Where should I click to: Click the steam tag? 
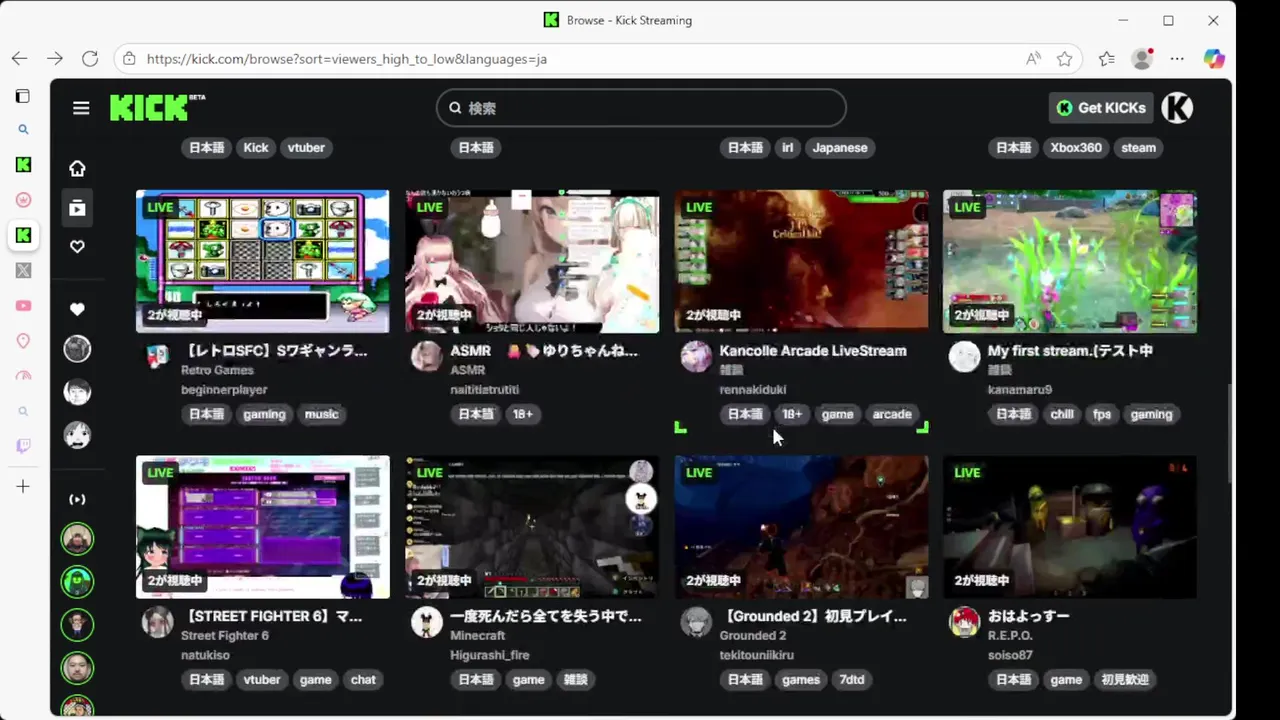point(1138,148)
